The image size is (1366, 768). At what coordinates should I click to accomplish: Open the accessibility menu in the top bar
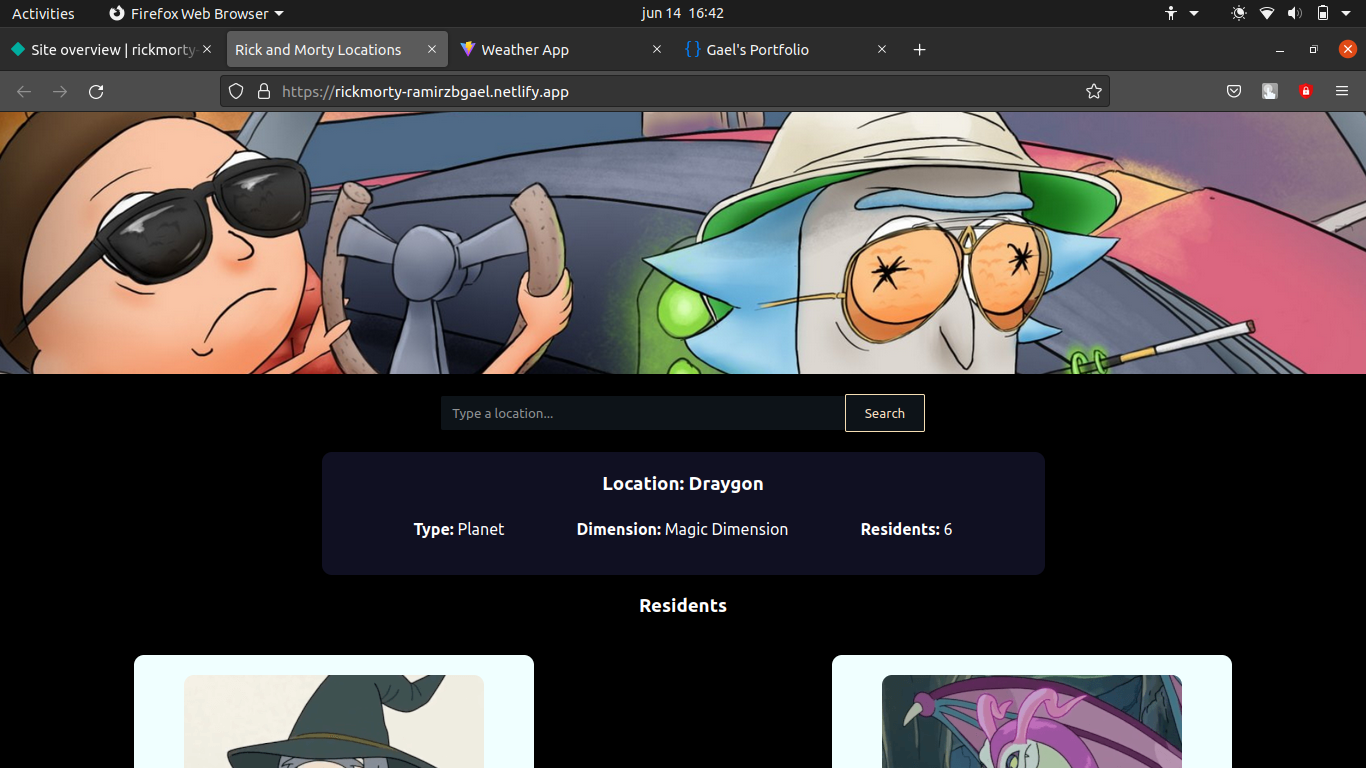pyautogui.click(x=1180, y=13)
